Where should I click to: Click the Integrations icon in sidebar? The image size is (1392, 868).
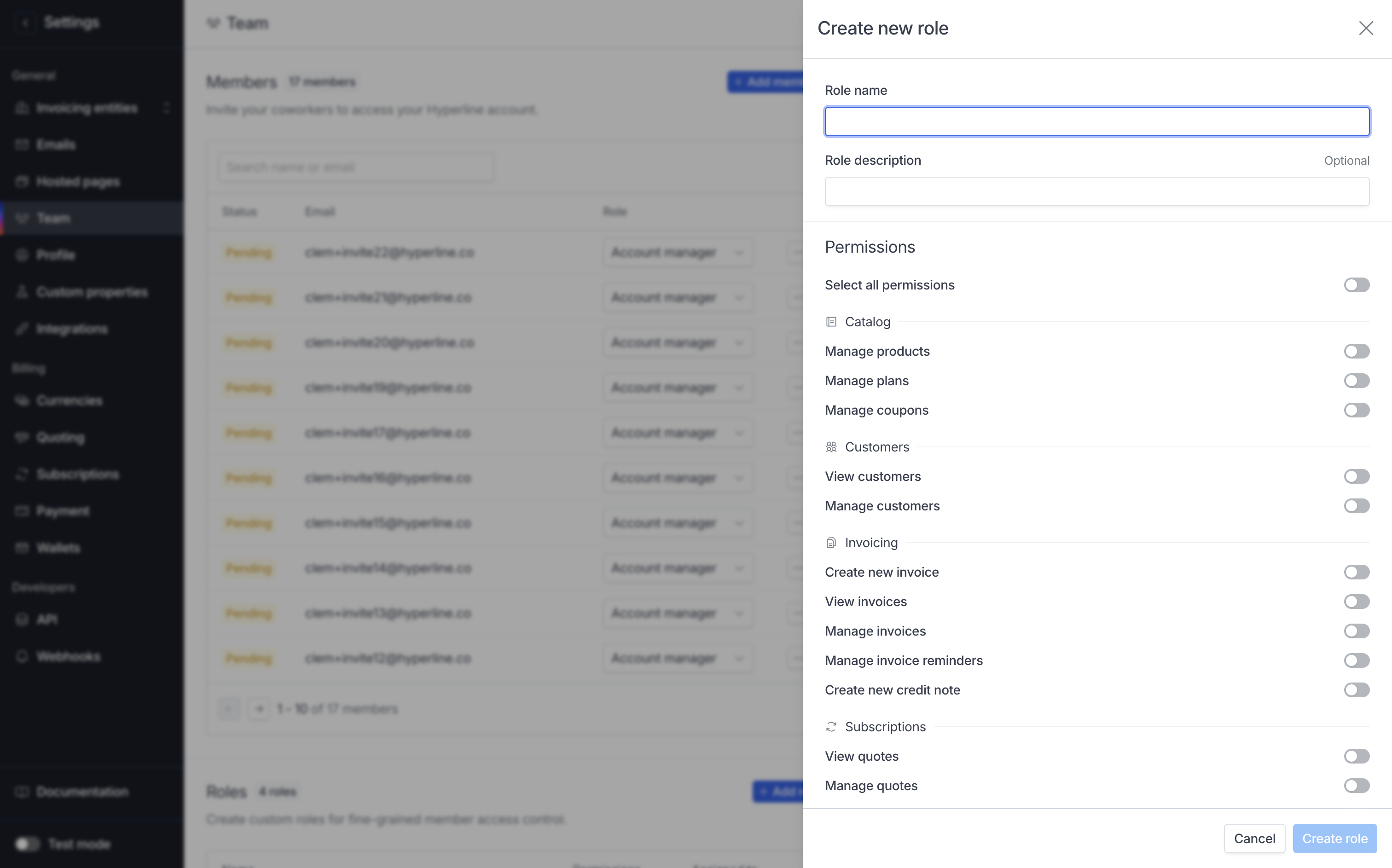[22, 329]
